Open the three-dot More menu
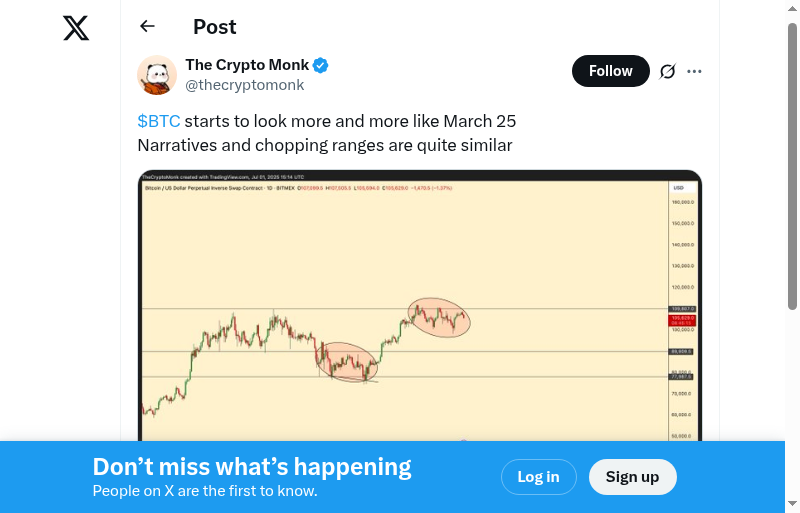The height and width of the screenshot is (513, 800). point(695,71)
